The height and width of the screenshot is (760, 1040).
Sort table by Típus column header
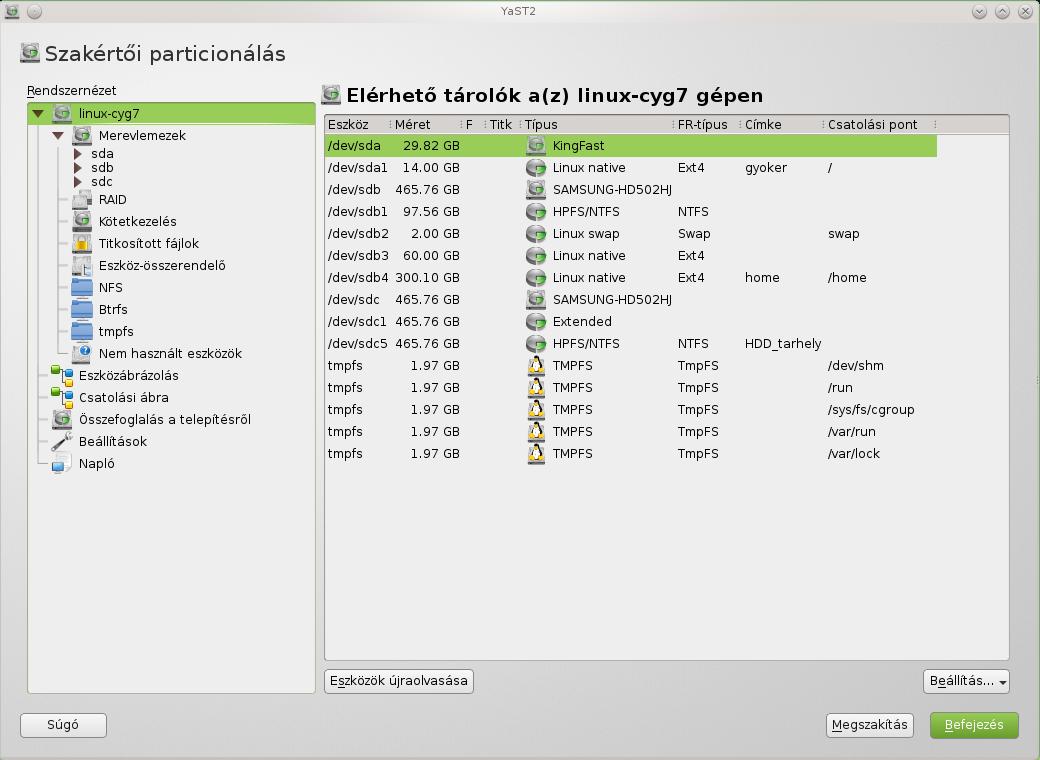tap(596, 125)
